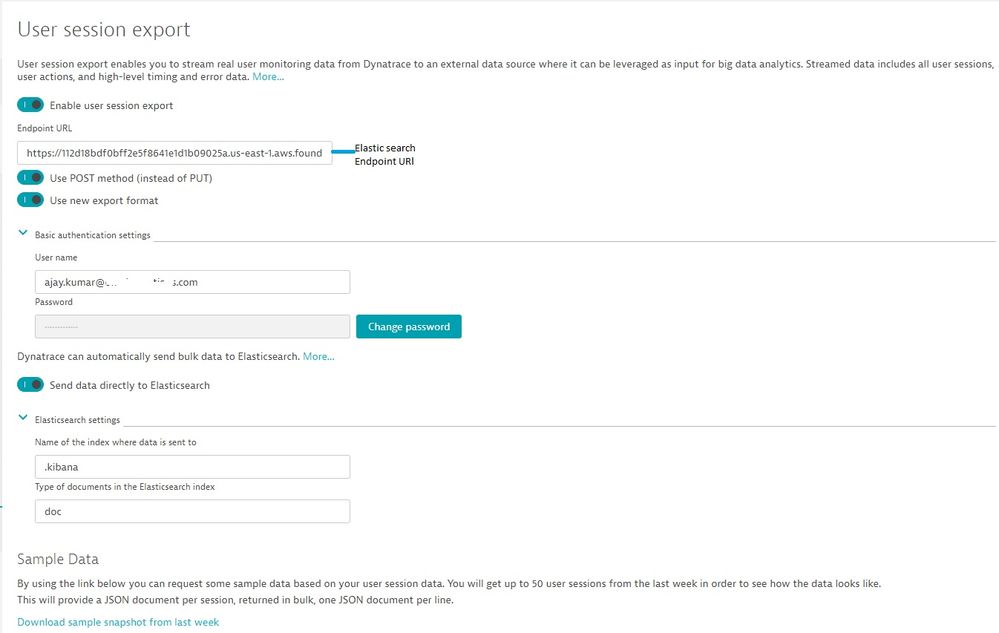Toggle the Enable user session export switch
This screenshot has width=999, height=633.
pos(30,105)
